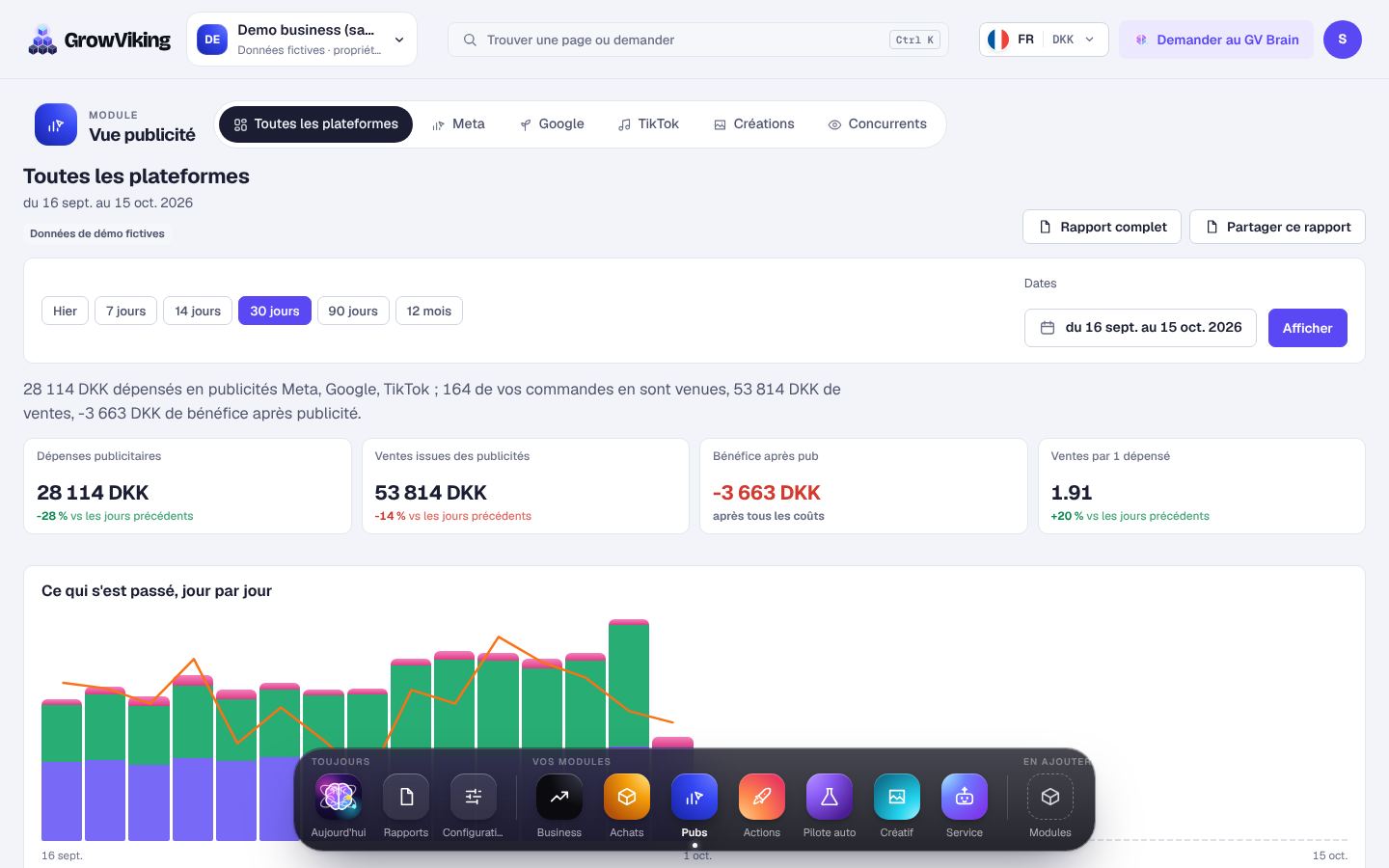Image resolution: width=1389 pixels, height=868 pixels.
Task: Click the DE business badge
Action: tap(212, 40)
